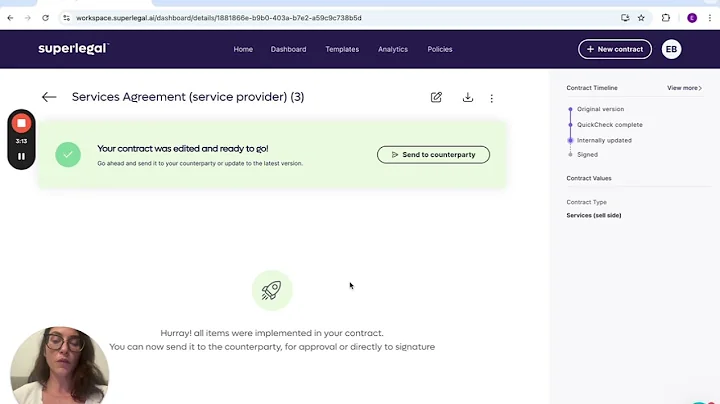This screenshot has width=720, height=404.
Task: Download the contract
Action: tap(467, 97)
